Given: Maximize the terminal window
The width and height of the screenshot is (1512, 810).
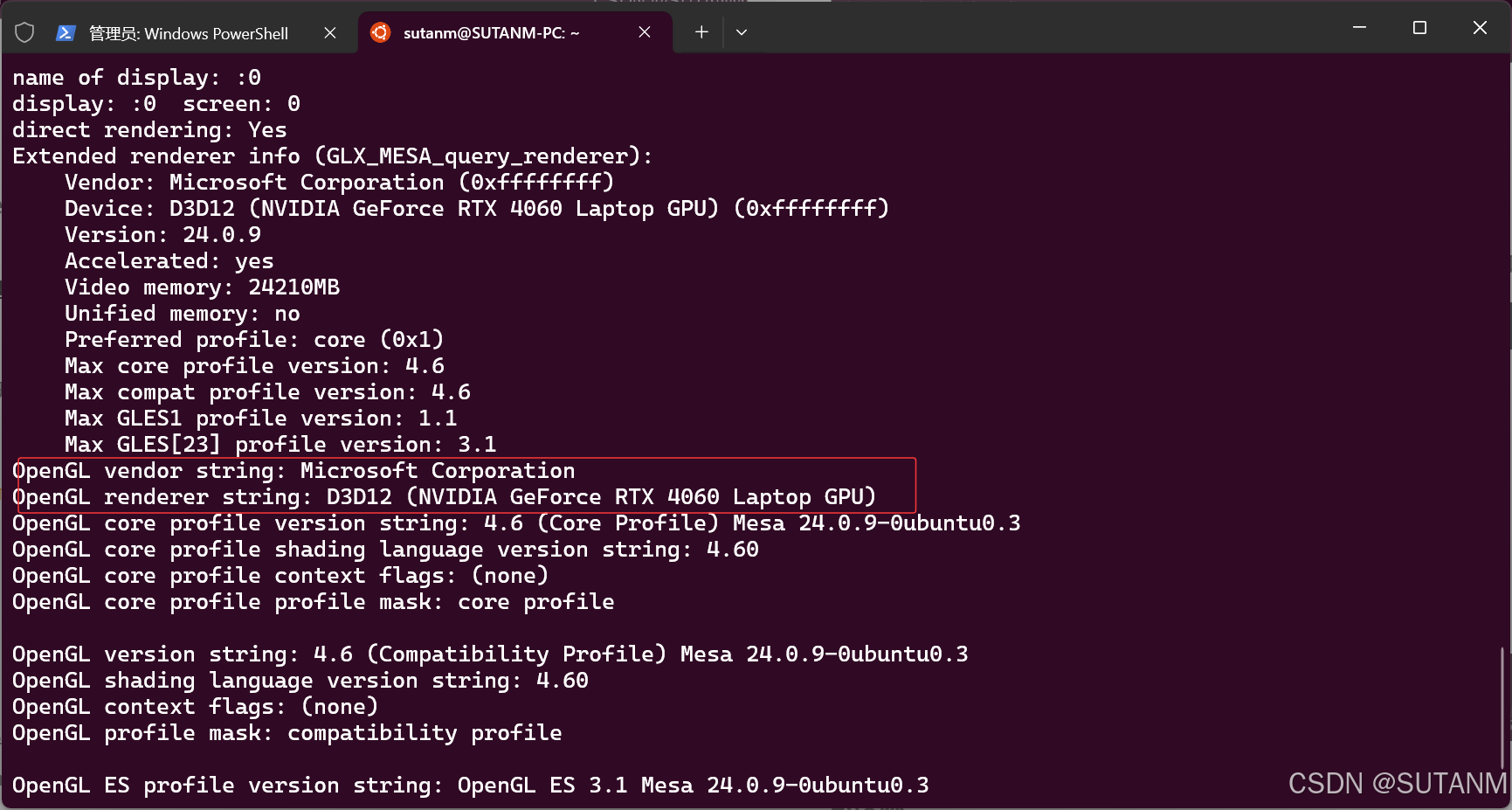Looking at the screenshot, I should click(x=1419, y=28).
